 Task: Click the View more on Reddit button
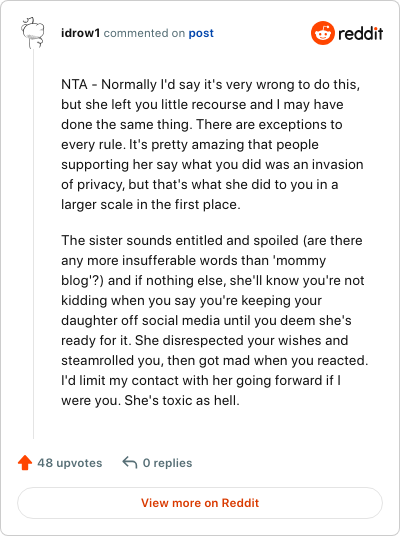[x=200, y=503]
